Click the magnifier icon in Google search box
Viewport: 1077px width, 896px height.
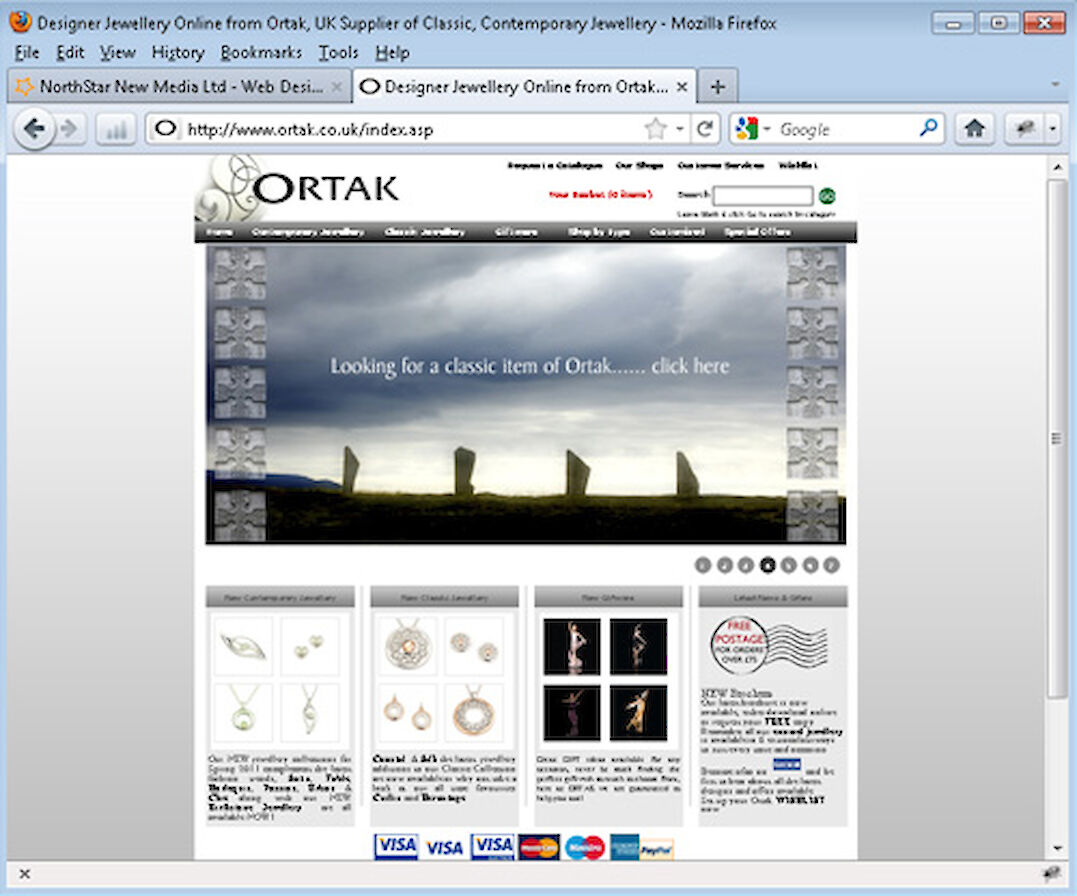(x=928, y=128)
